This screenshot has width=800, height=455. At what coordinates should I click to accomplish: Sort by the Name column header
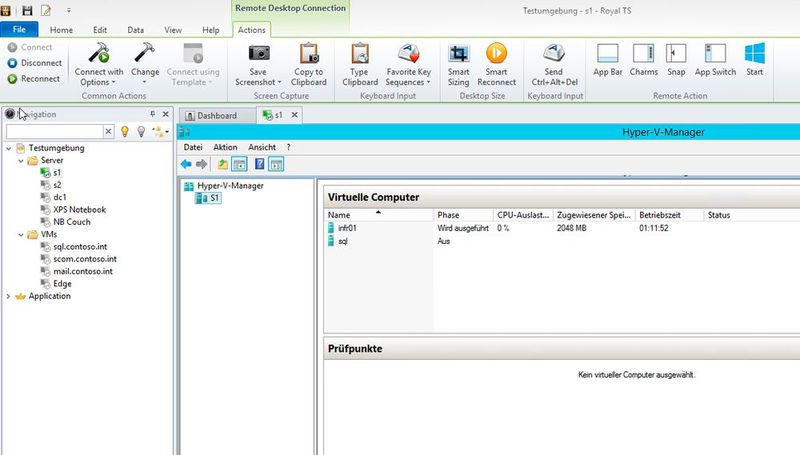click(379, 215)
